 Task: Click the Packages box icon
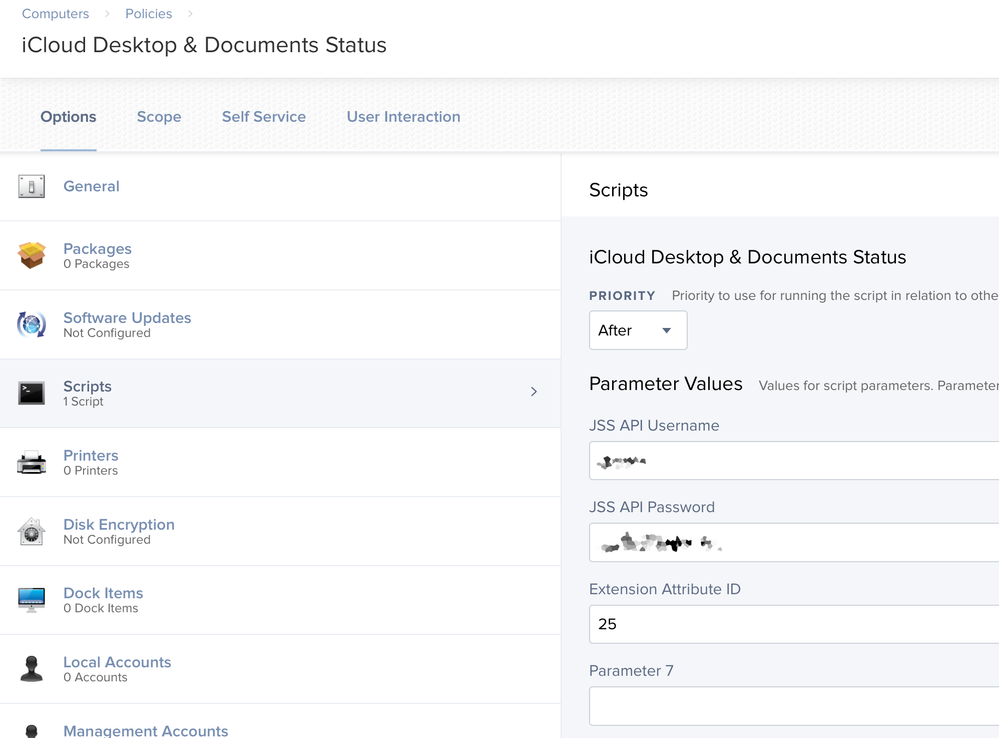tap(31, 255)
